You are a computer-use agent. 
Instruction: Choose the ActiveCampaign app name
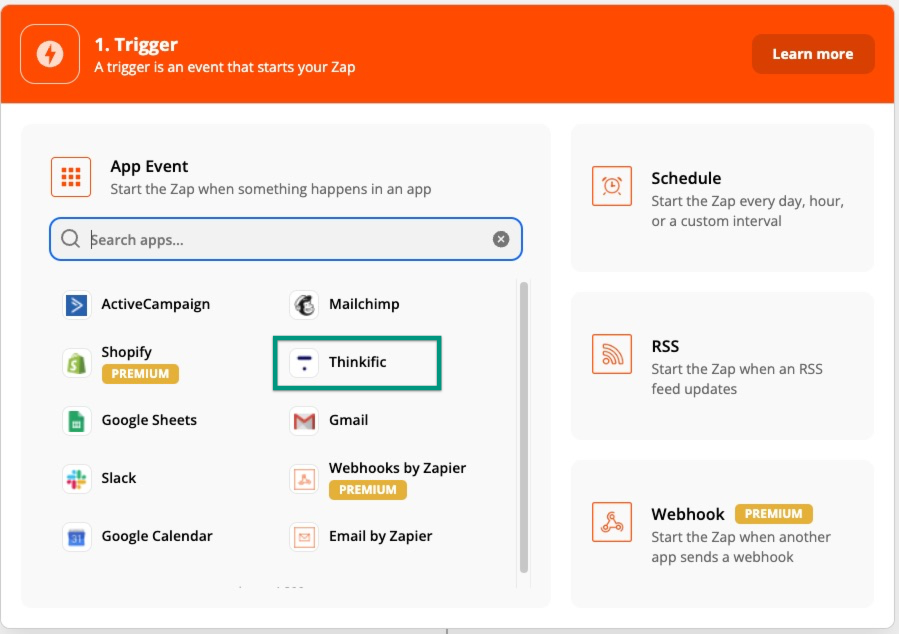point(155,304)
